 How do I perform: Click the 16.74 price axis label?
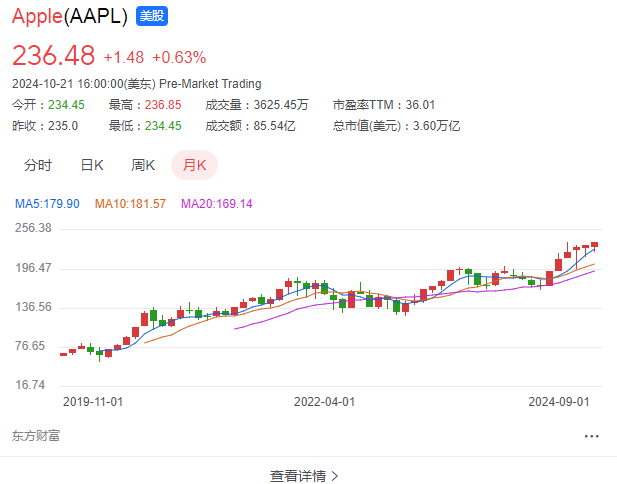coord(30,385)
